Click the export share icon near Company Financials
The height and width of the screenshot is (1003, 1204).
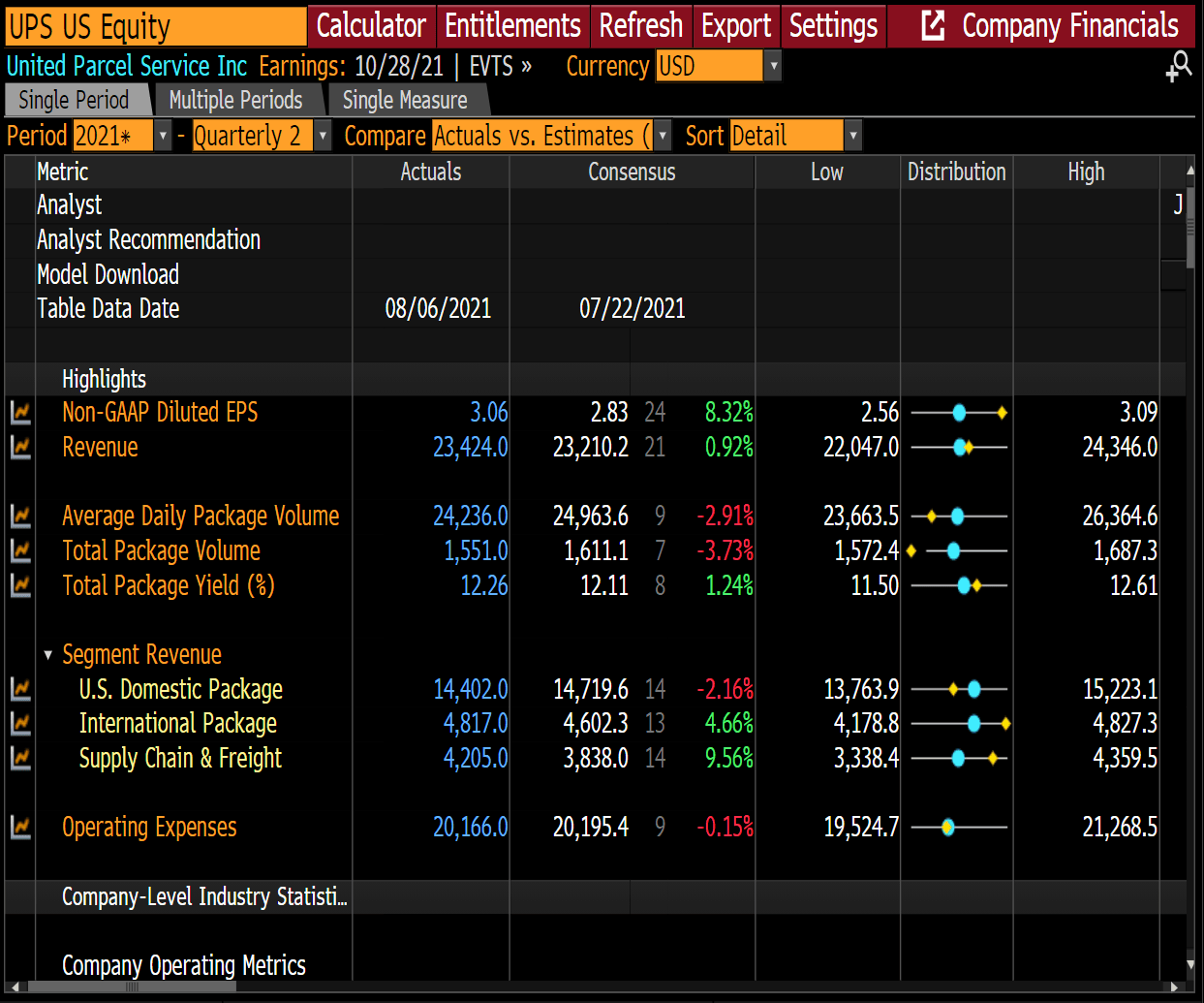(x=933, y=26)
